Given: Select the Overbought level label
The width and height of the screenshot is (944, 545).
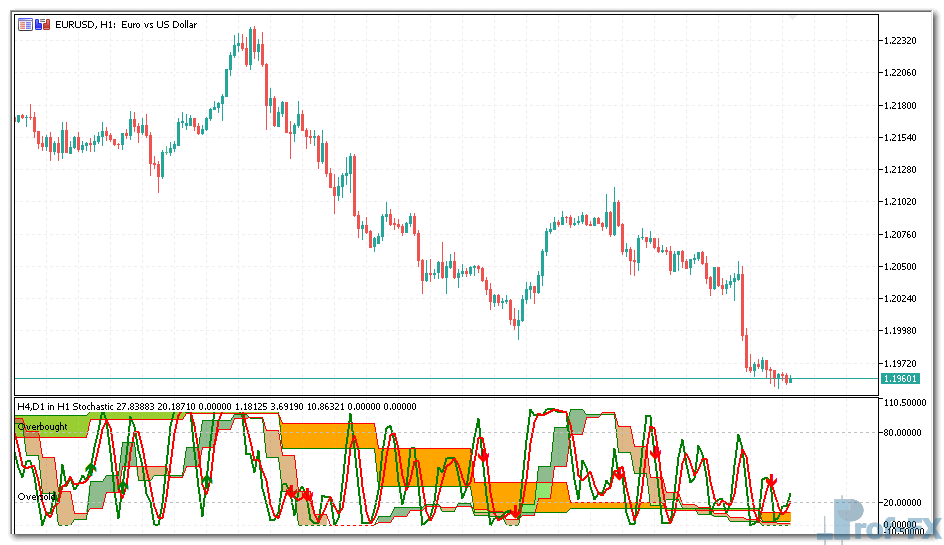Looking at the screenshot, I should [x=40, y=426].
